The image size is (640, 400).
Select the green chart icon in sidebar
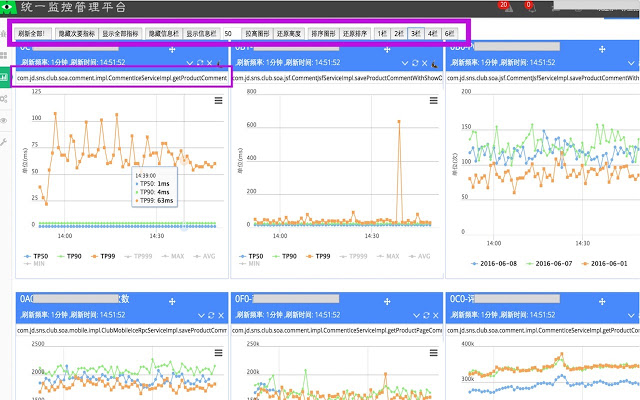click(x=4, y=77)
